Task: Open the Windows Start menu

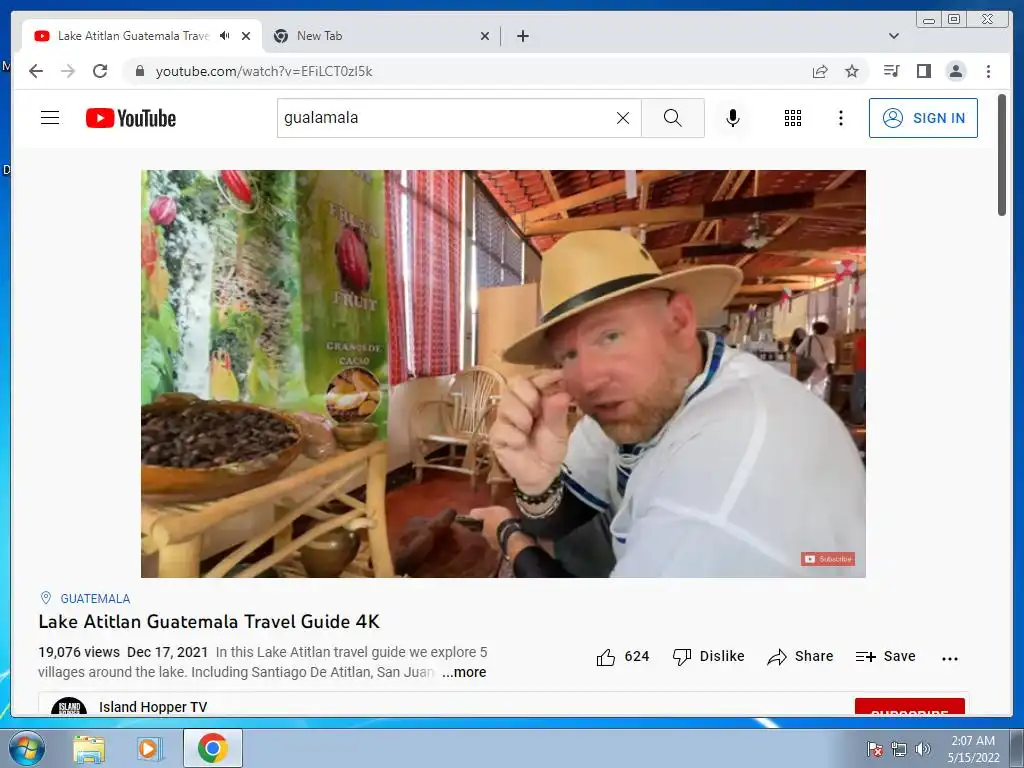Action: [x=25, y=748]
